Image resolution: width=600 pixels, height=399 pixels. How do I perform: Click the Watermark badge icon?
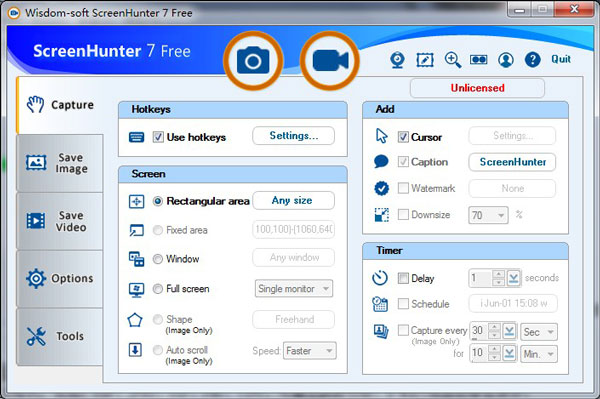[382, 188]
